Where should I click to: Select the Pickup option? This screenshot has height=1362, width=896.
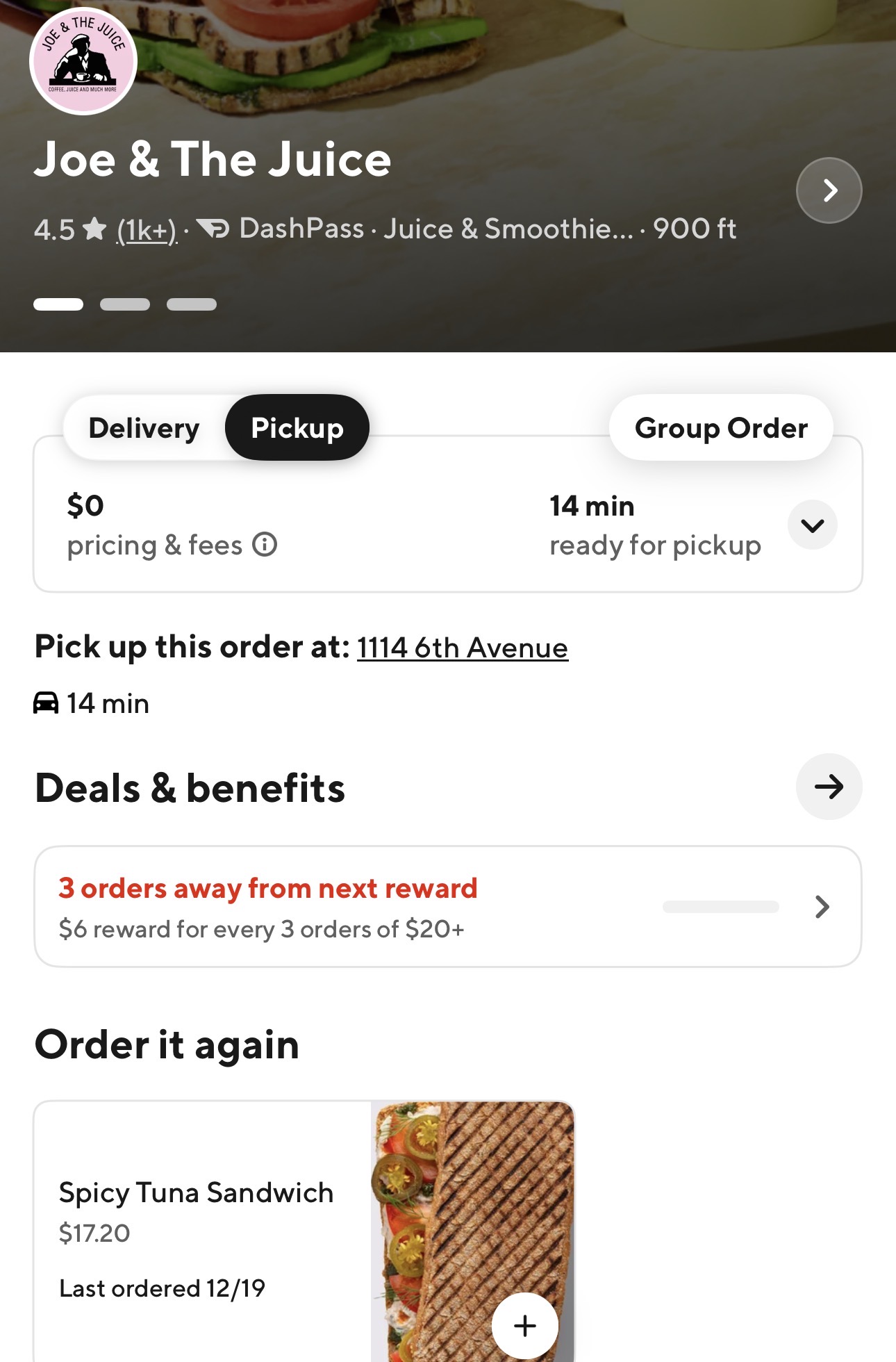pos(297,428)
